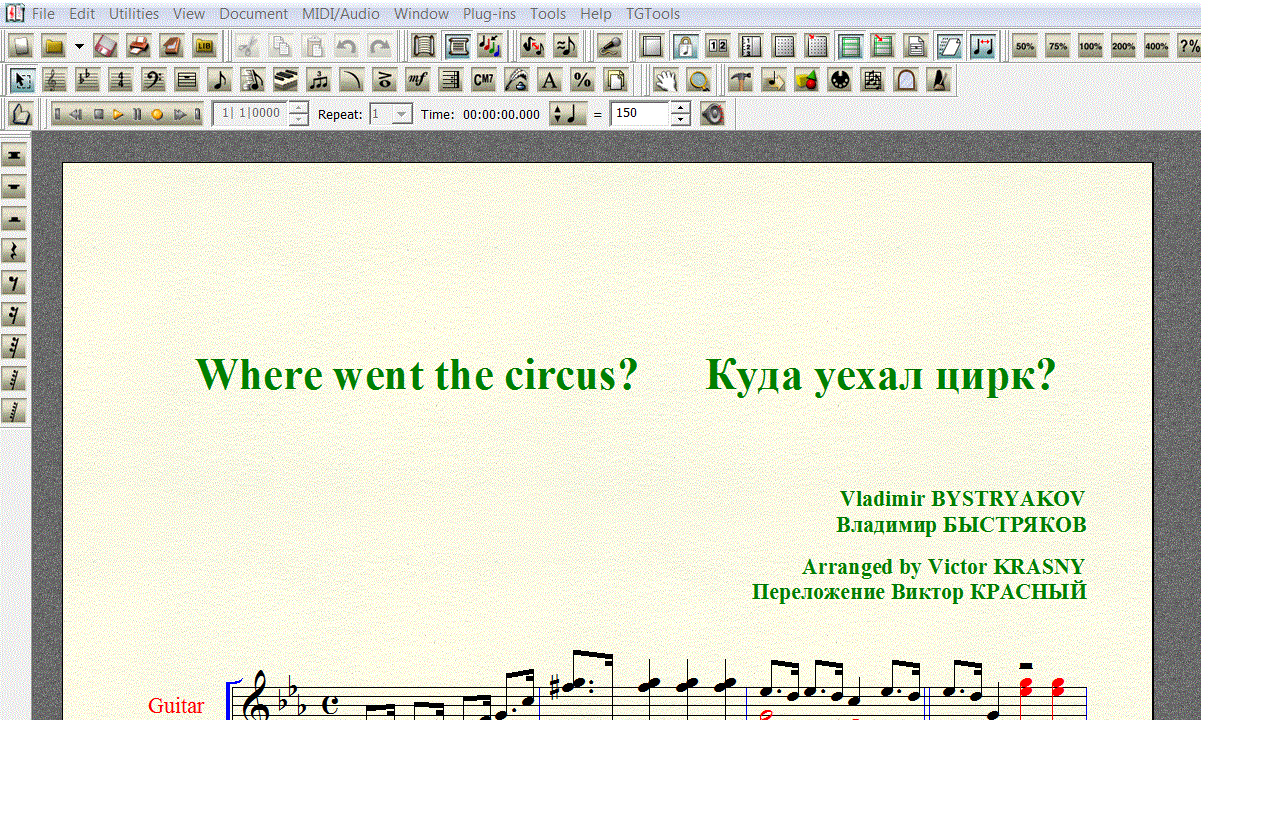Screen dimensions: 1274x817
Task: Increase the tempo with up stepper
Action: 680,108
